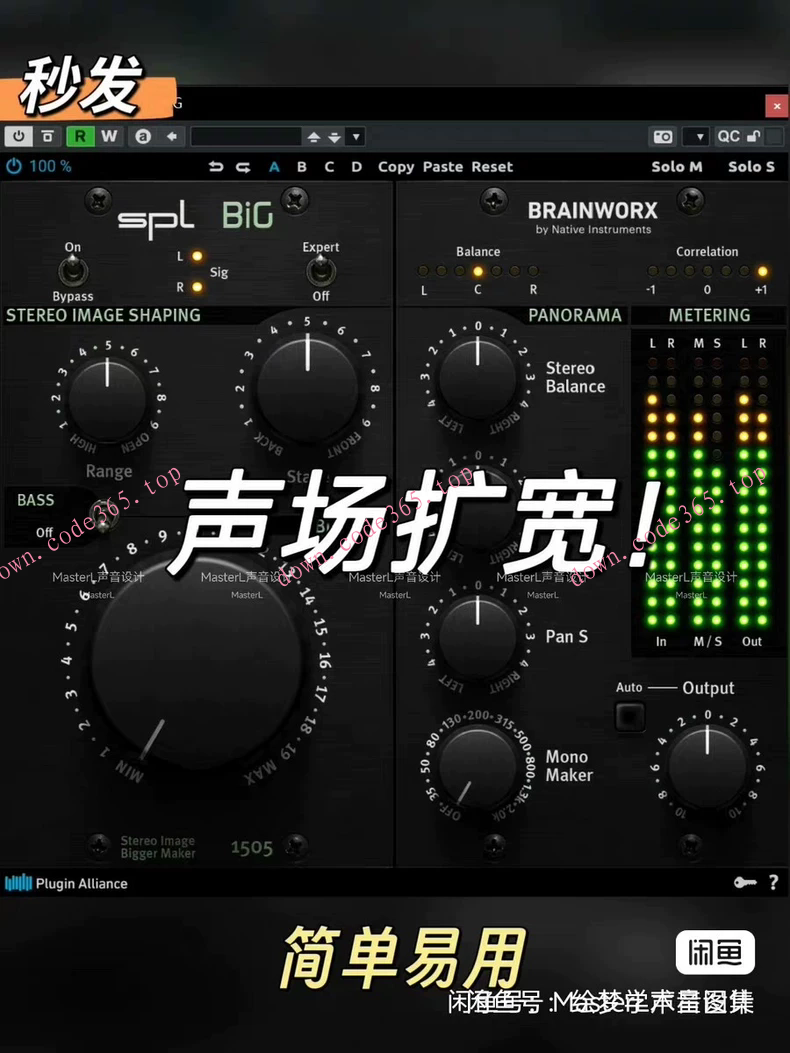Click the circled 'a' automation icon

point(143,136)
